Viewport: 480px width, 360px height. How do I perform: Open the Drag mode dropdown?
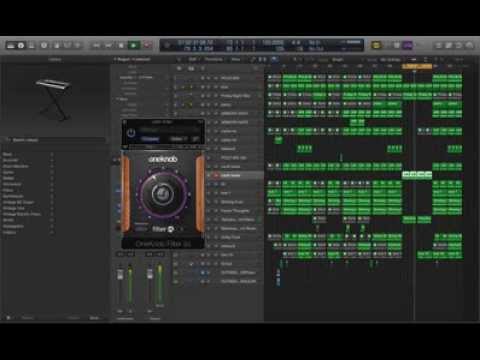[390, 60]
